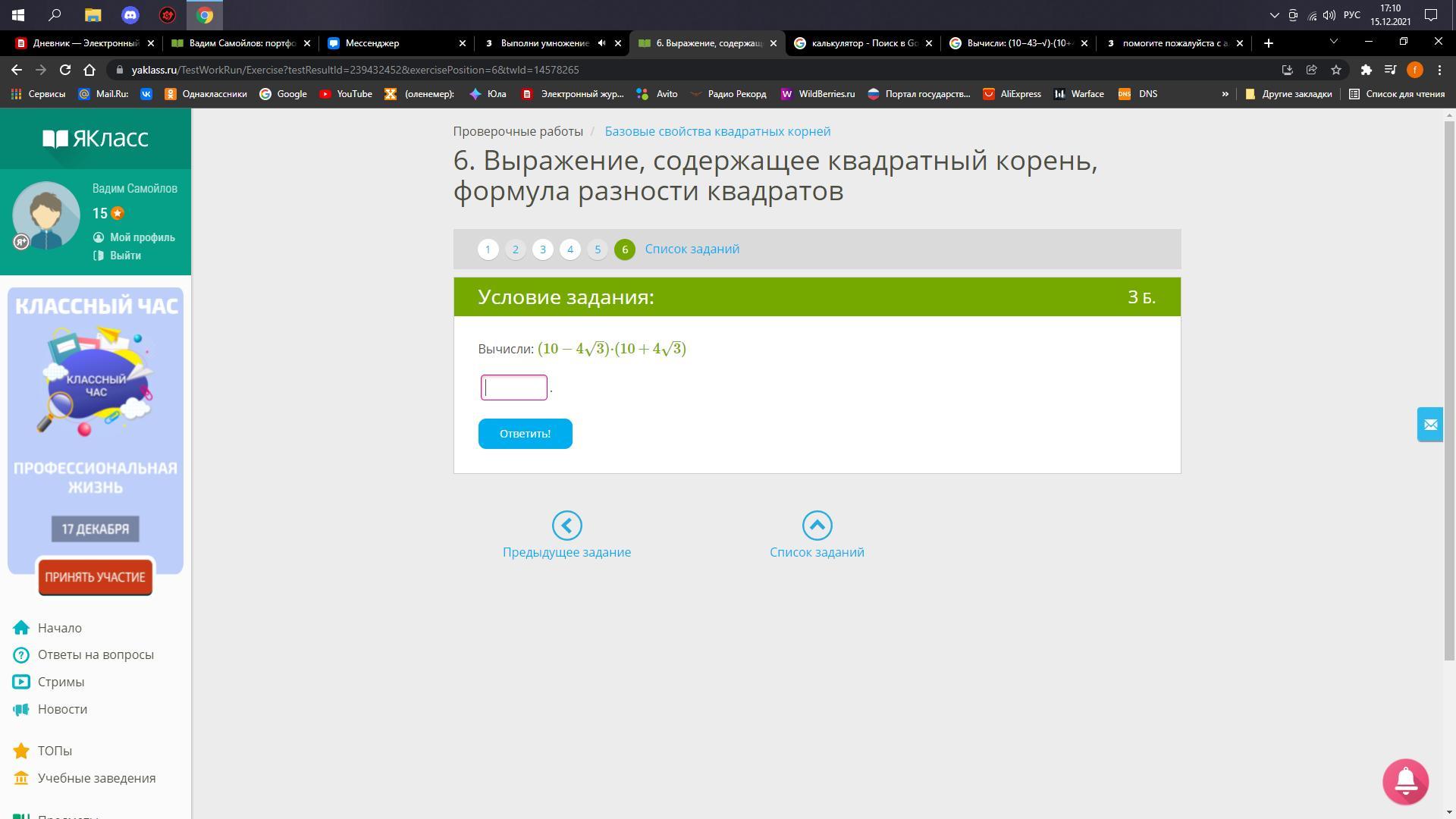
Task: Mute the Выполни умножение tab audio
Action: [601, 43]
